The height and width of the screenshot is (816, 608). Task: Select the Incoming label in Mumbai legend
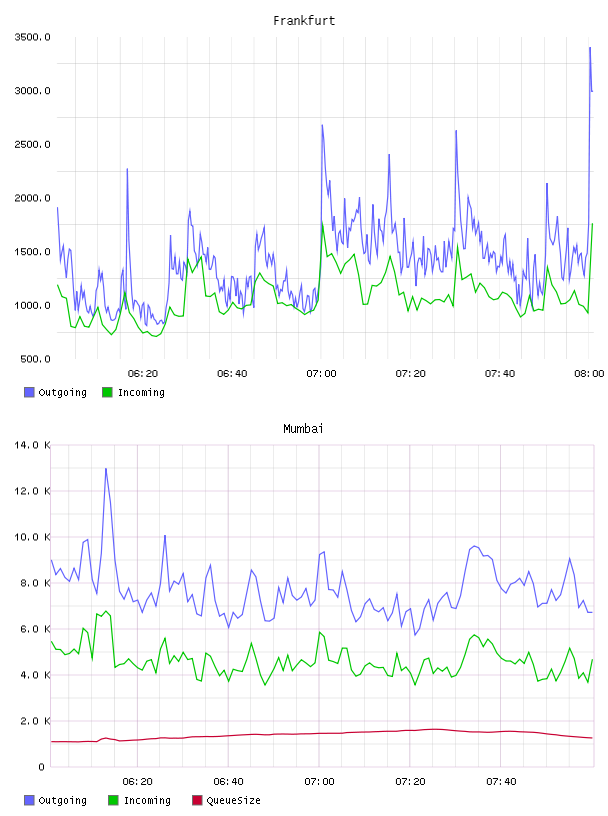[x=147, y=801]
